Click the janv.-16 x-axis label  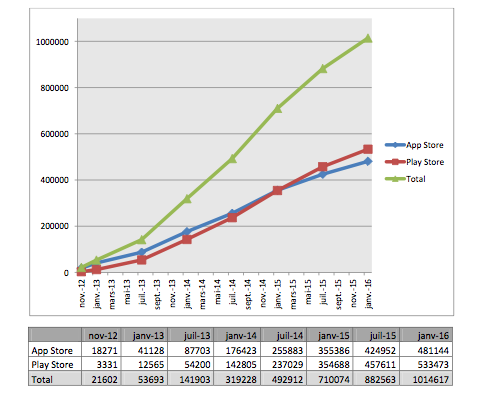[368, 294]
